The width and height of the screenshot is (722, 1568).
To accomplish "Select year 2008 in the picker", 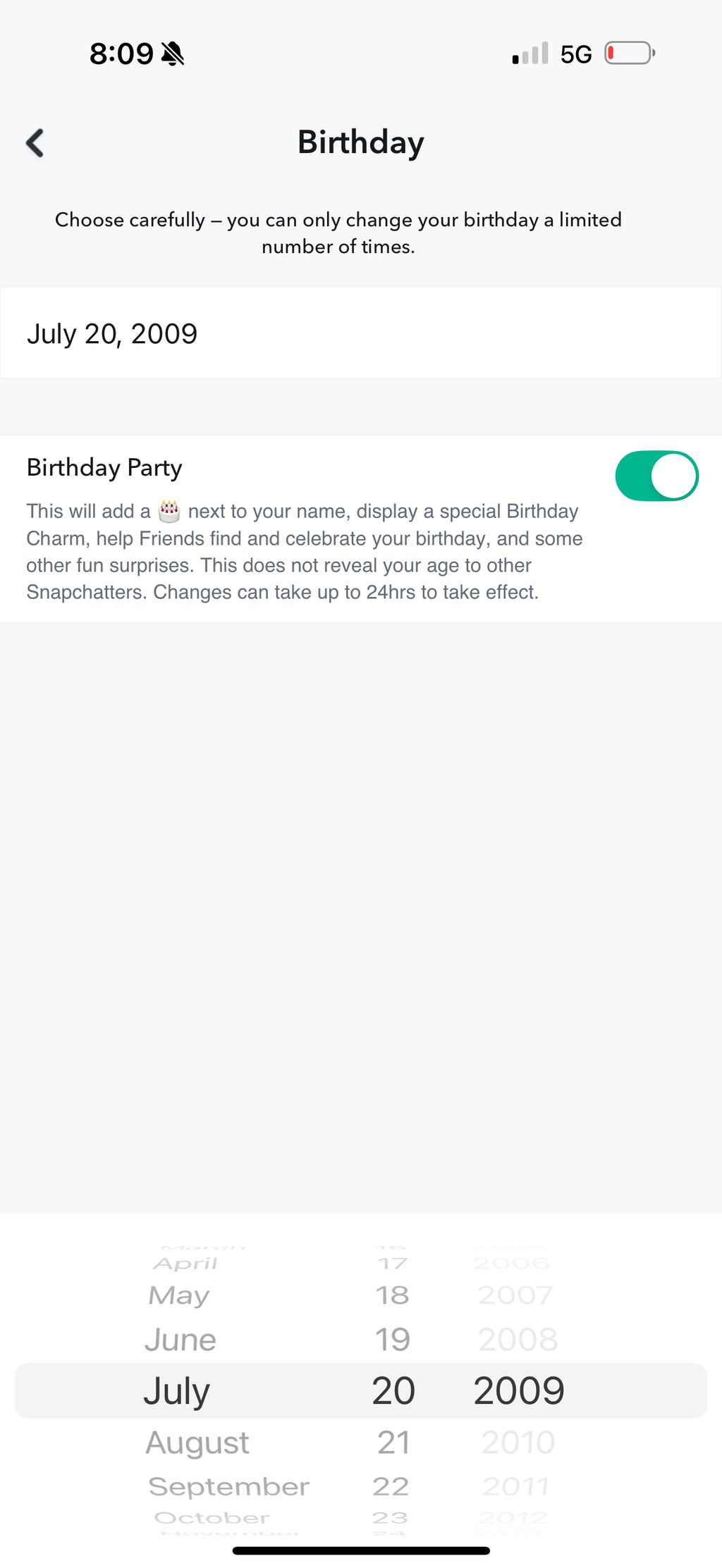I will click(x=518, y=1340).
